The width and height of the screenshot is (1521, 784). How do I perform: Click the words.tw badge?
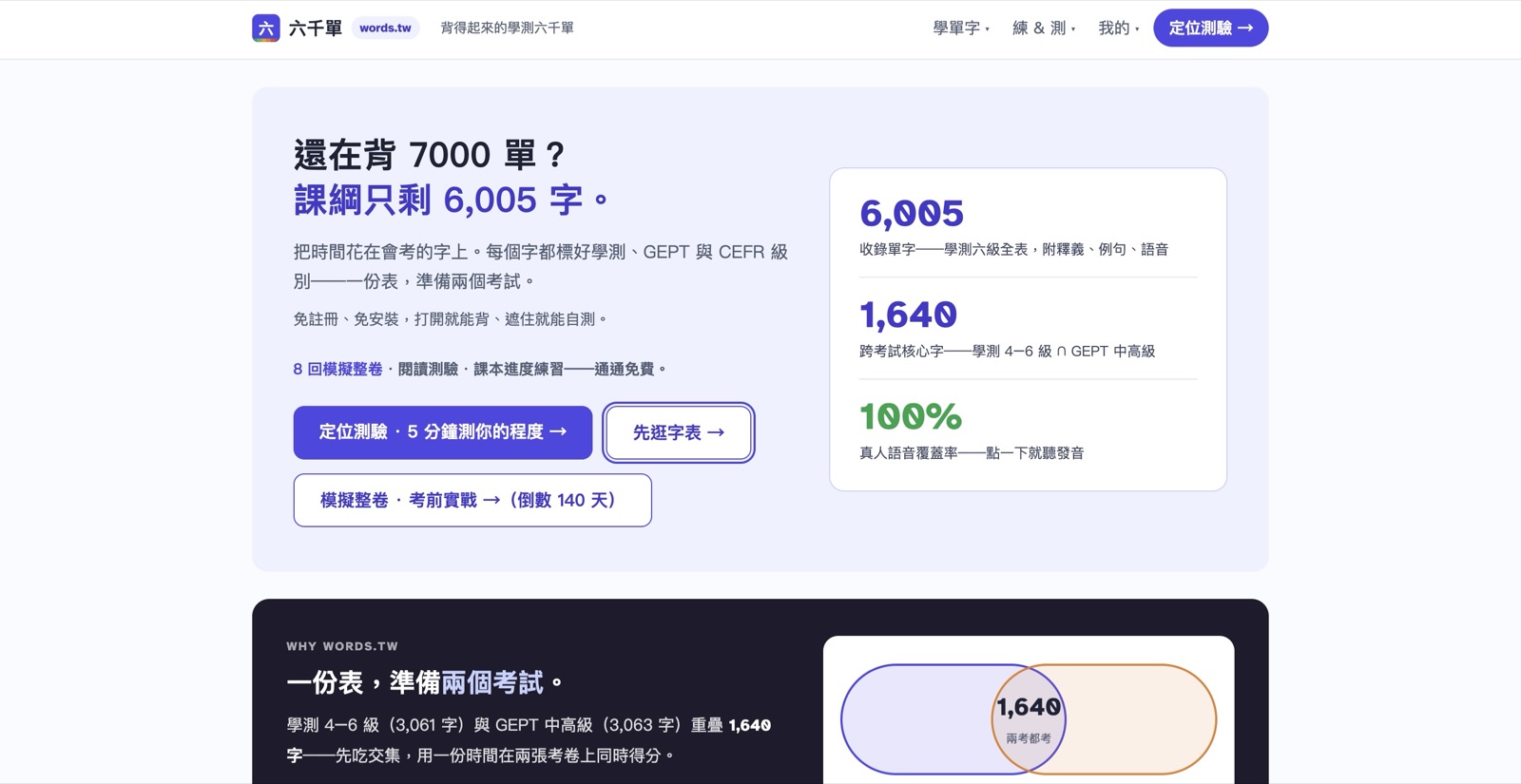(x=385, y=29)
